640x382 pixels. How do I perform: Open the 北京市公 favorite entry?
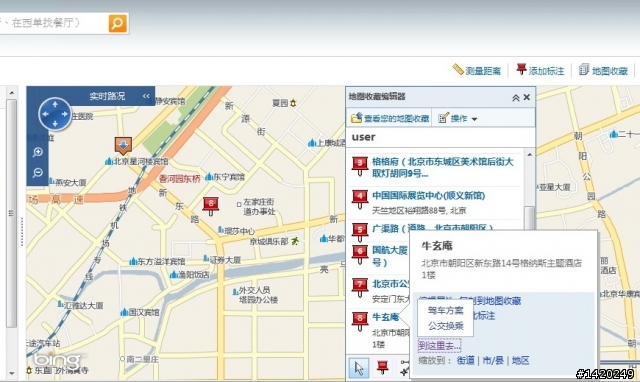coord(391,284)
